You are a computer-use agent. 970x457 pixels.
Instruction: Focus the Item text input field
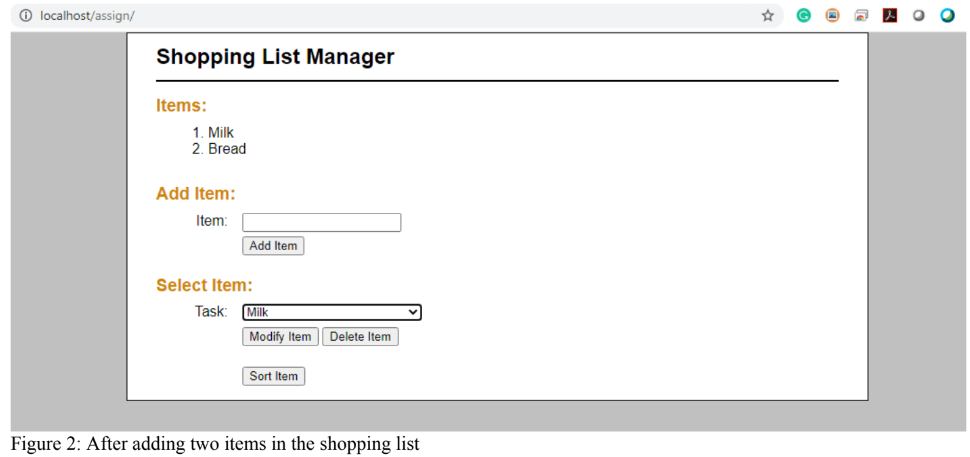321,222
